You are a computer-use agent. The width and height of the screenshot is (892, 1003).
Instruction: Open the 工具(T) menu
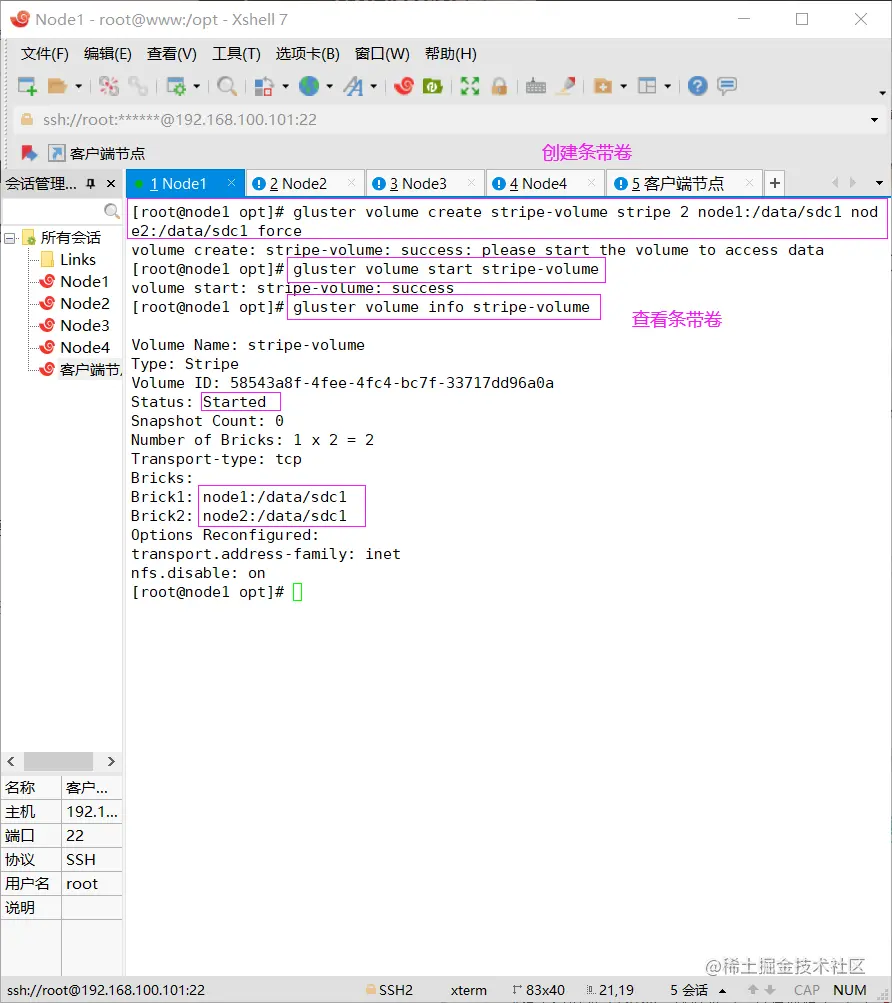[236, 54]
